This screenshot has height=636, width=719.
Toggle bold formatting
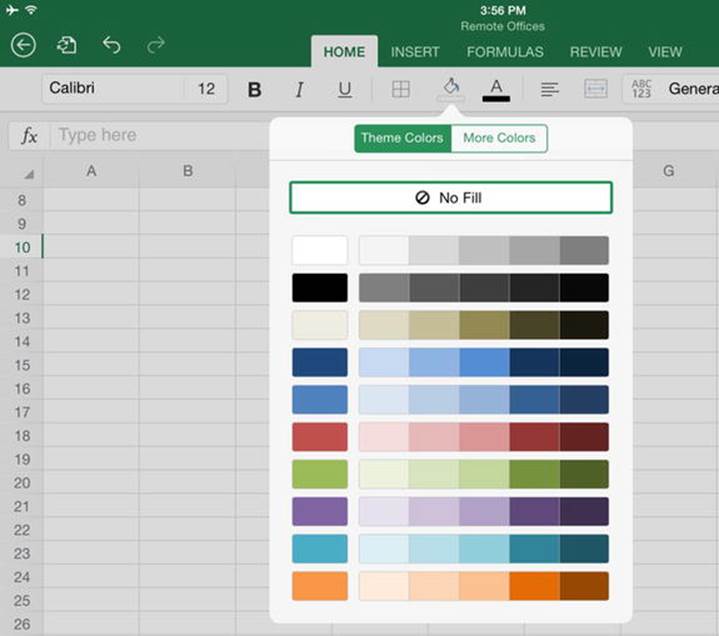coord(254,89)
